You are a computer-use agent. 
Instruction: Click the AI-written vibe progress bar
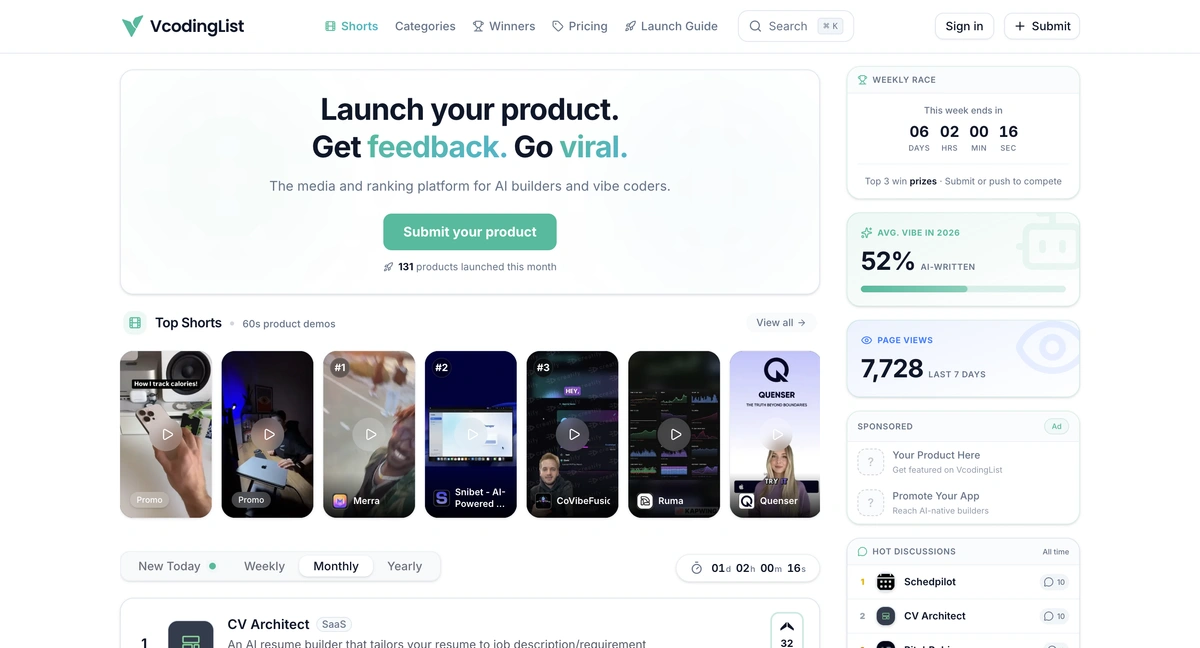963,289
